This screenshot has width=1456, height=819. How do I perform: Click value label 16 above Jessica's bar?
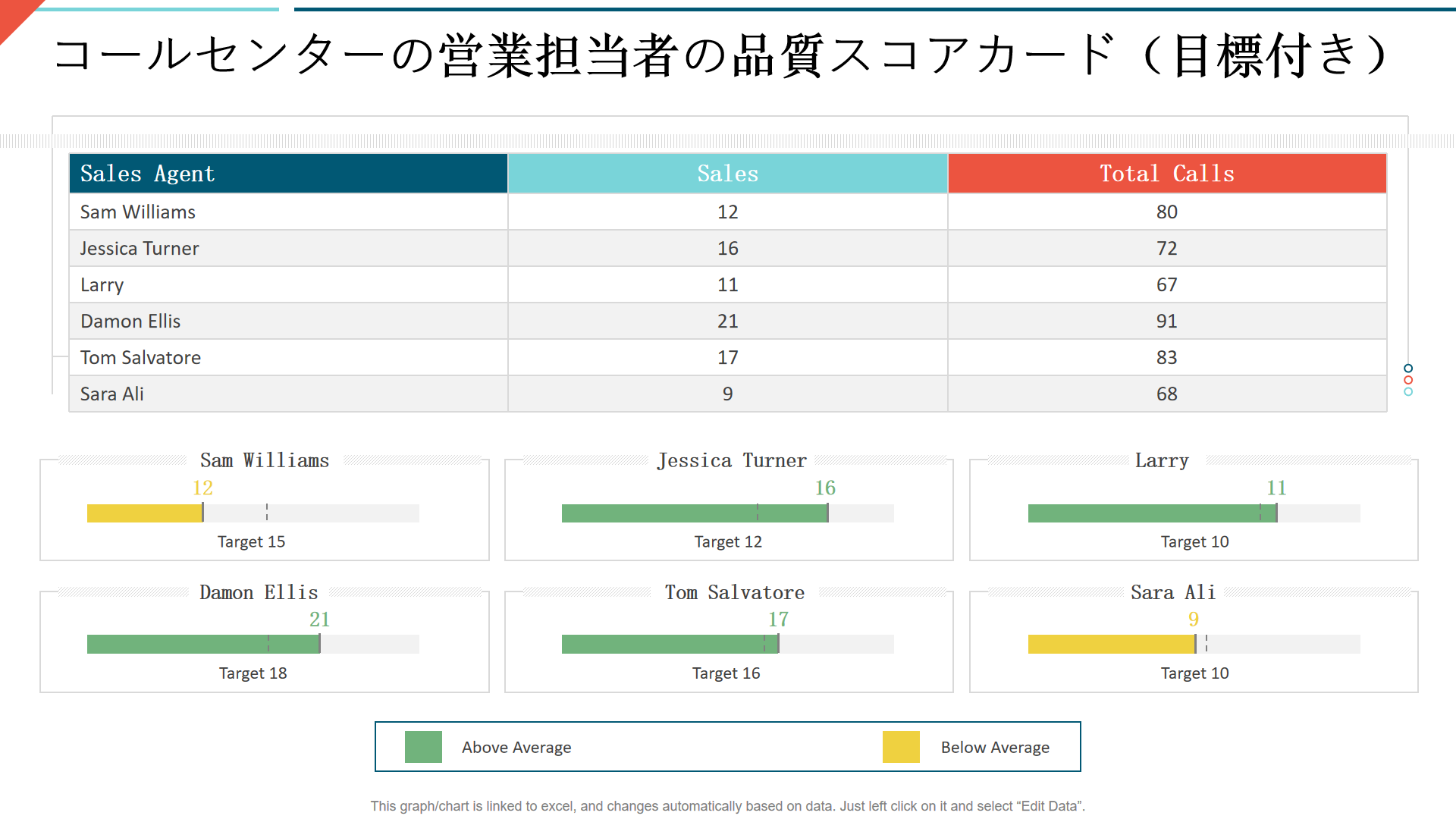[825, 488]
